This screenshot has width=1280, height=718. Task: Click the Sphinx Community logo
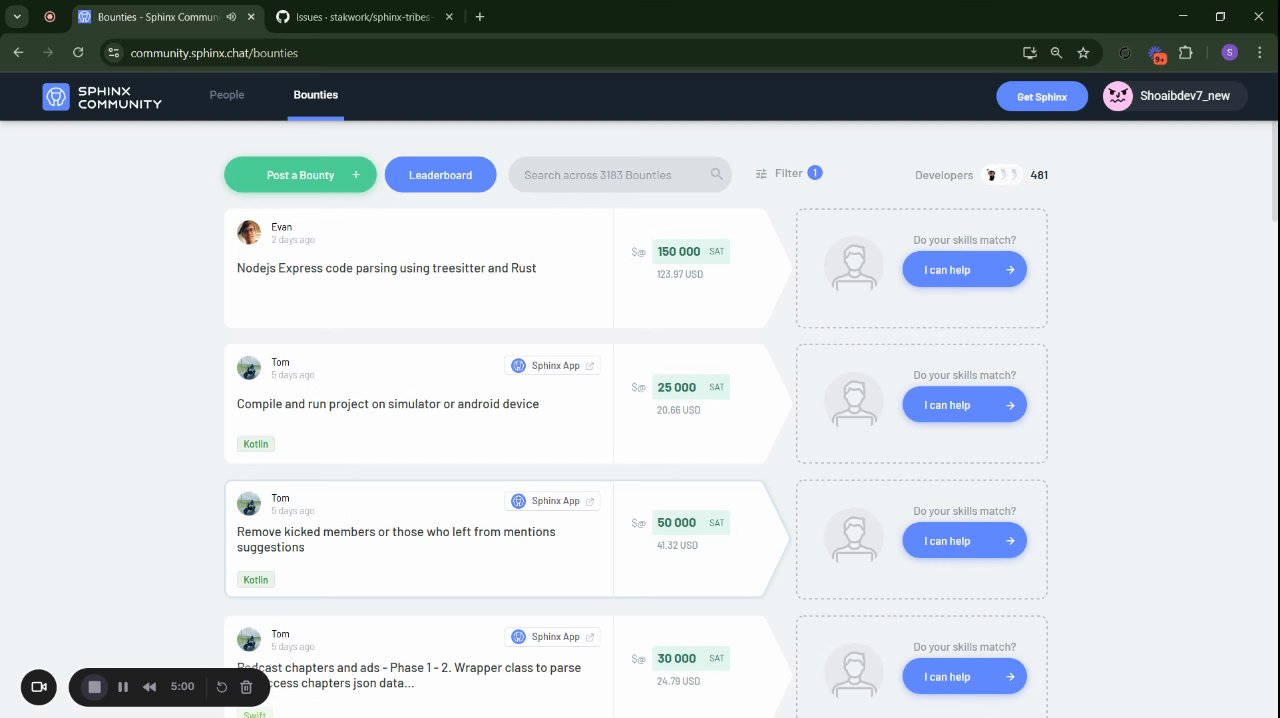coord(102,96)
